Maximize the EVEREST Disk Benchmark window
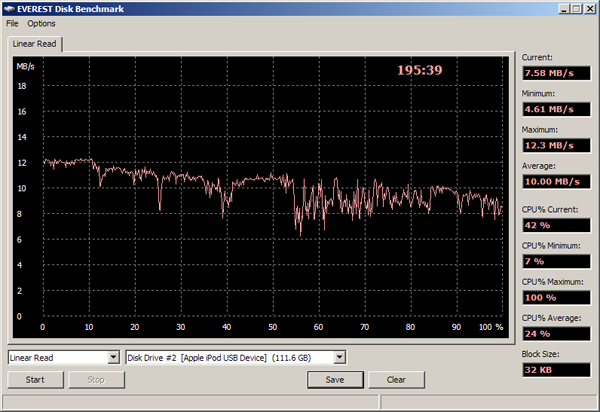Image resolution: width=600 pixels, height=412 pixels. [x=576, y=9]
